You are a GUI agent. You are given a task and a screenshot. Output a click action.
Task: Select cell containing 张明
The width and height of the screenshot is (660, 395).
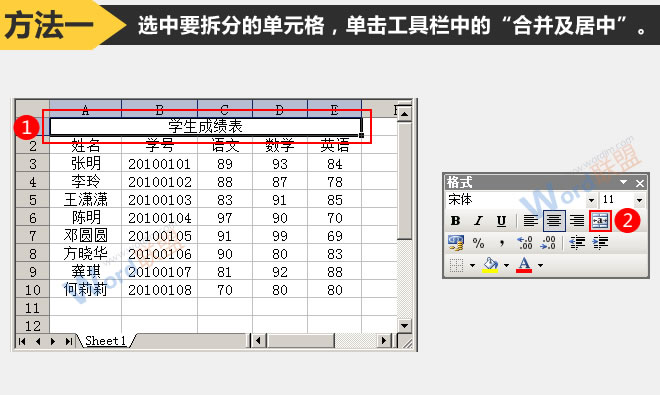tap(85, 163)
